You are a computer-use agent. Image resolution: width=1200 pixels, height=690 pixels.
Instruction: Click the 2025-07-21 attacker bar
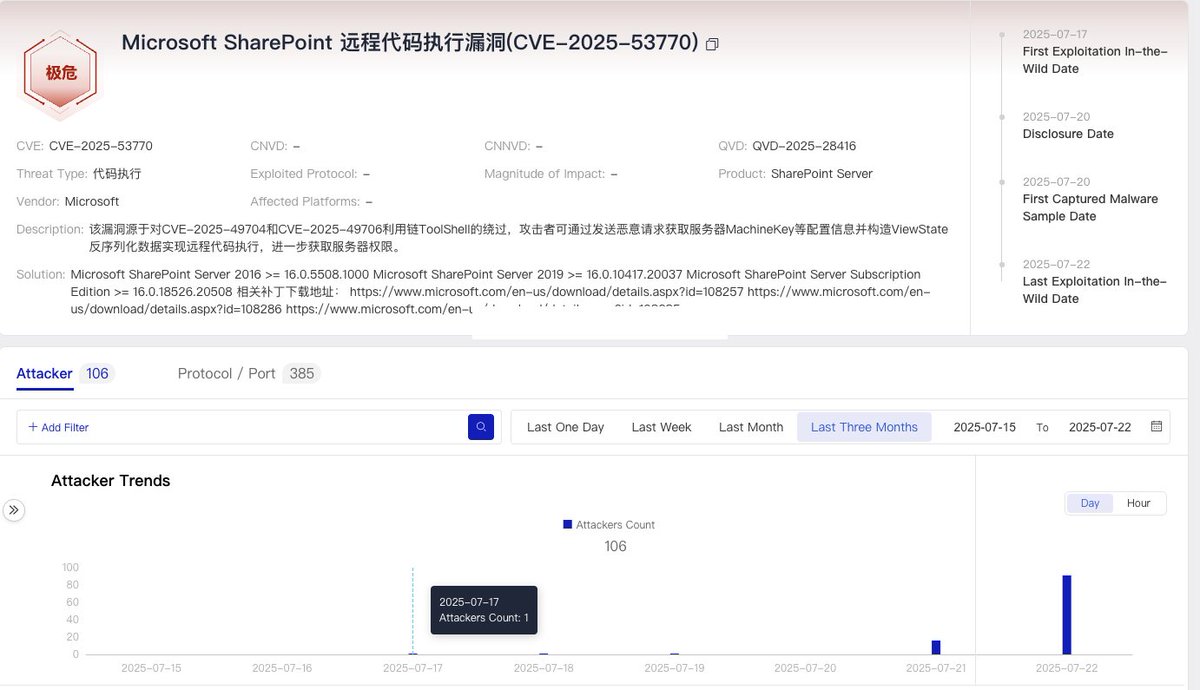click(936, 647)
